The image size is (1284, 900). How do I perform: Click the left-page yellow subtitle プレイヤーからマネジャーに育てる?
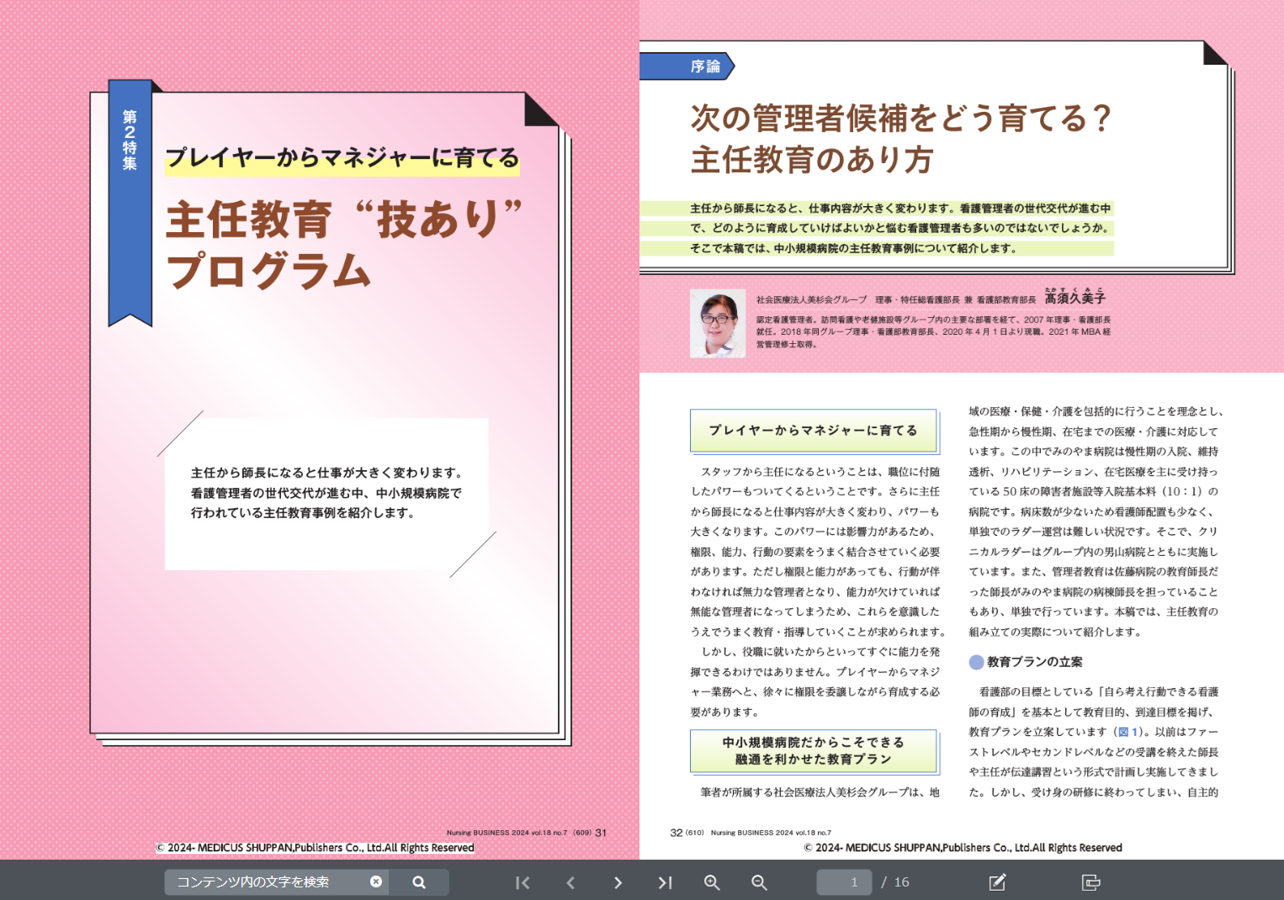coord(342,158)
